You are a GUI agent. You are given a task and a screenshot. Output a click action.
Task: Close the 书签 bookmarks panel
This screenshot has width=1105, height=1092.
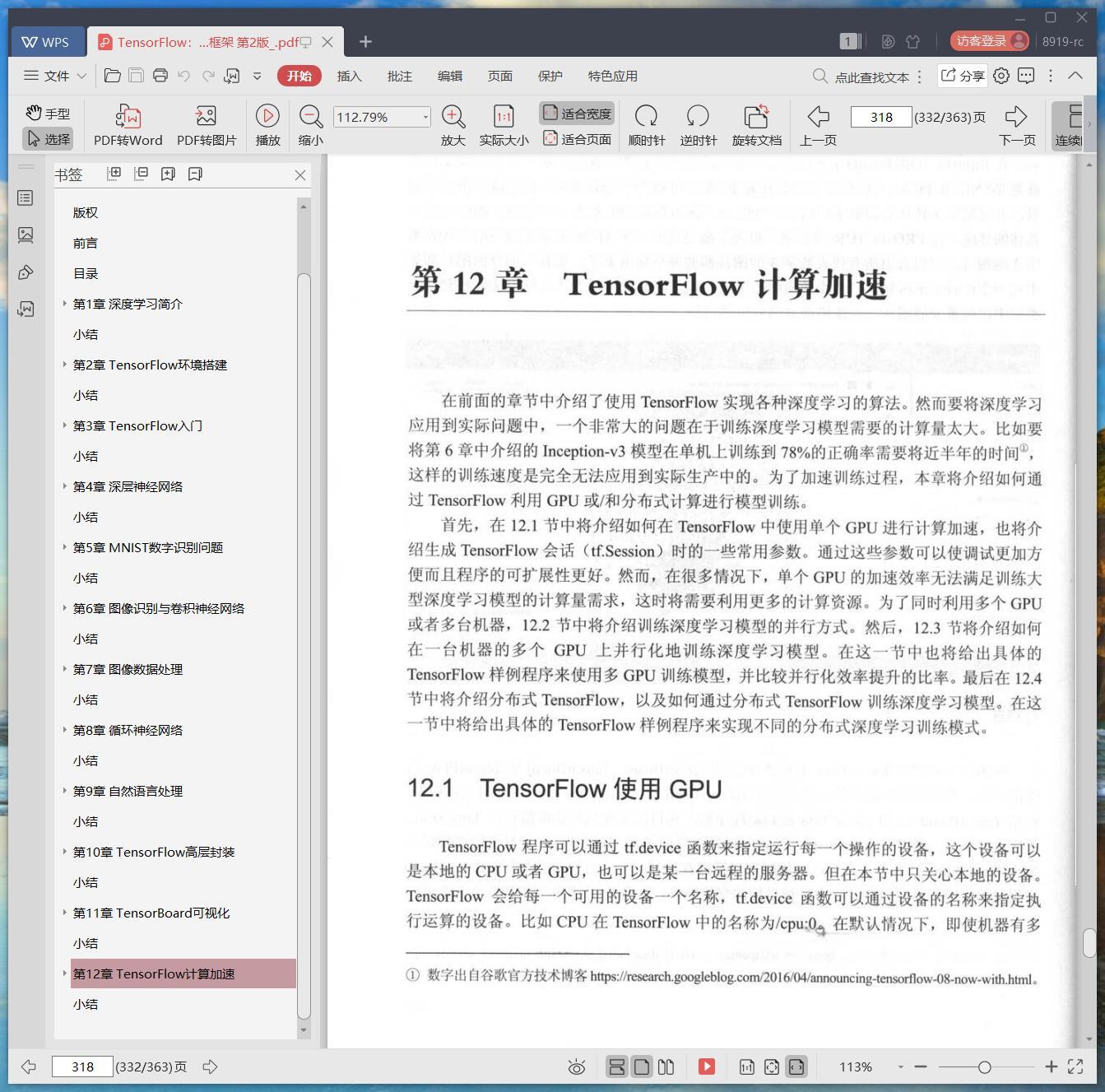tap(300, 174)
